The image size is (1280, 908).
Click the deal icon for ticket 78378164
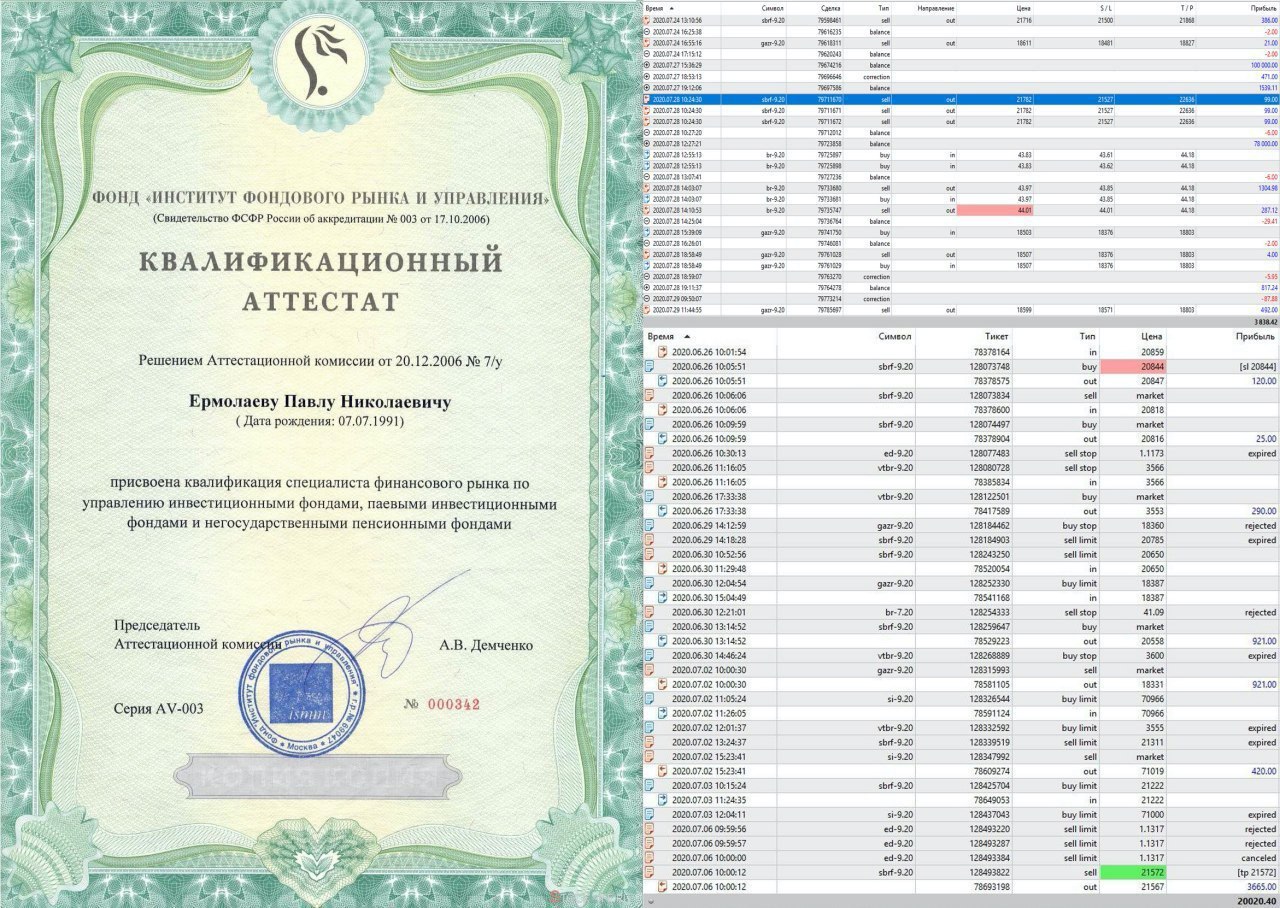pos(662,352)
